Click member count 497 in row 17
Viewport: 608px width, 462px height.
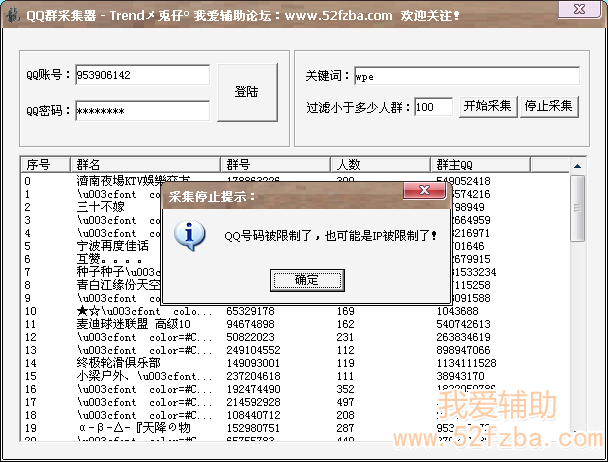pos(345,402)
